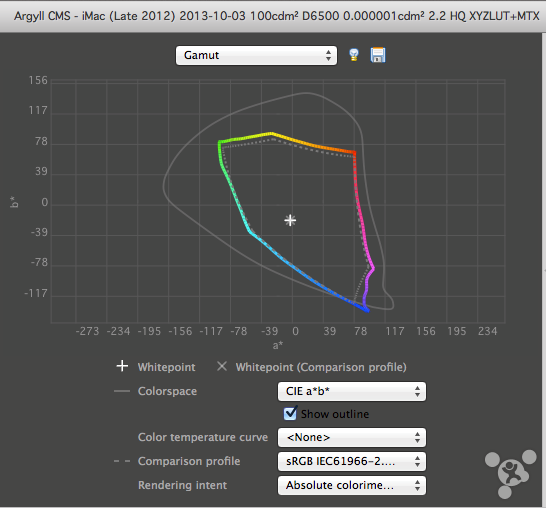
Task: Click the whitepoint cross marker in the gamut plot
Action: pos(290,220)
